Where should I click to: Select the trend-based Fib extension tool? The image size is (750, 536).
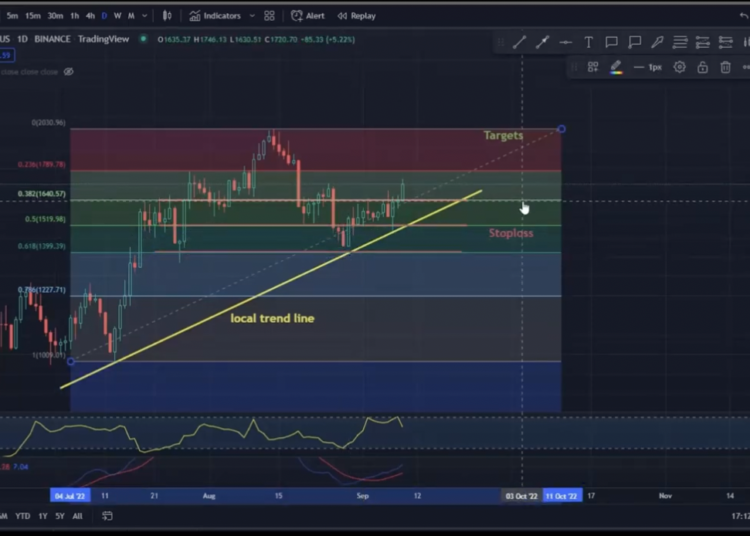coord(703,43)
